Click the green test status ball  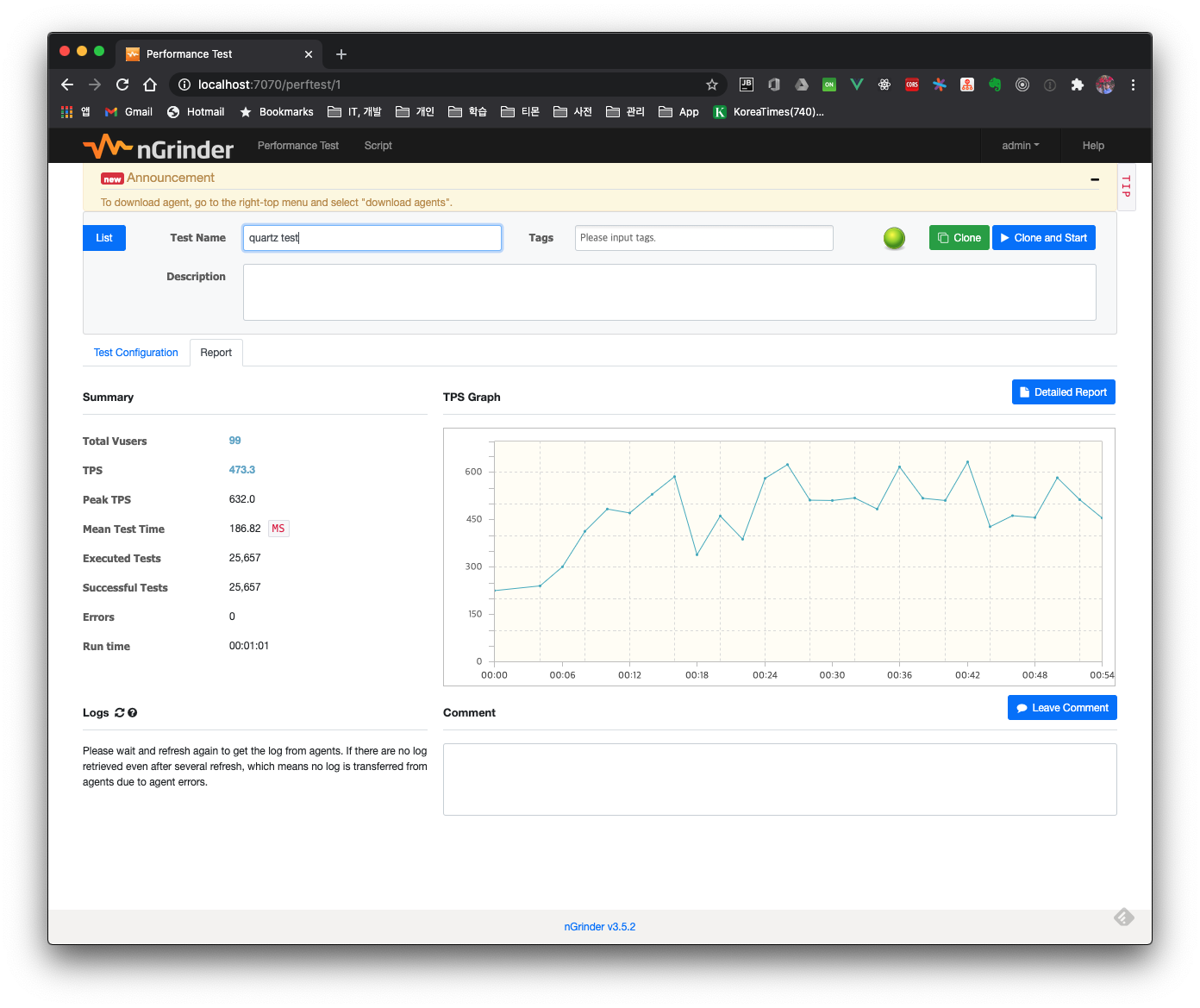pos(894,238)
